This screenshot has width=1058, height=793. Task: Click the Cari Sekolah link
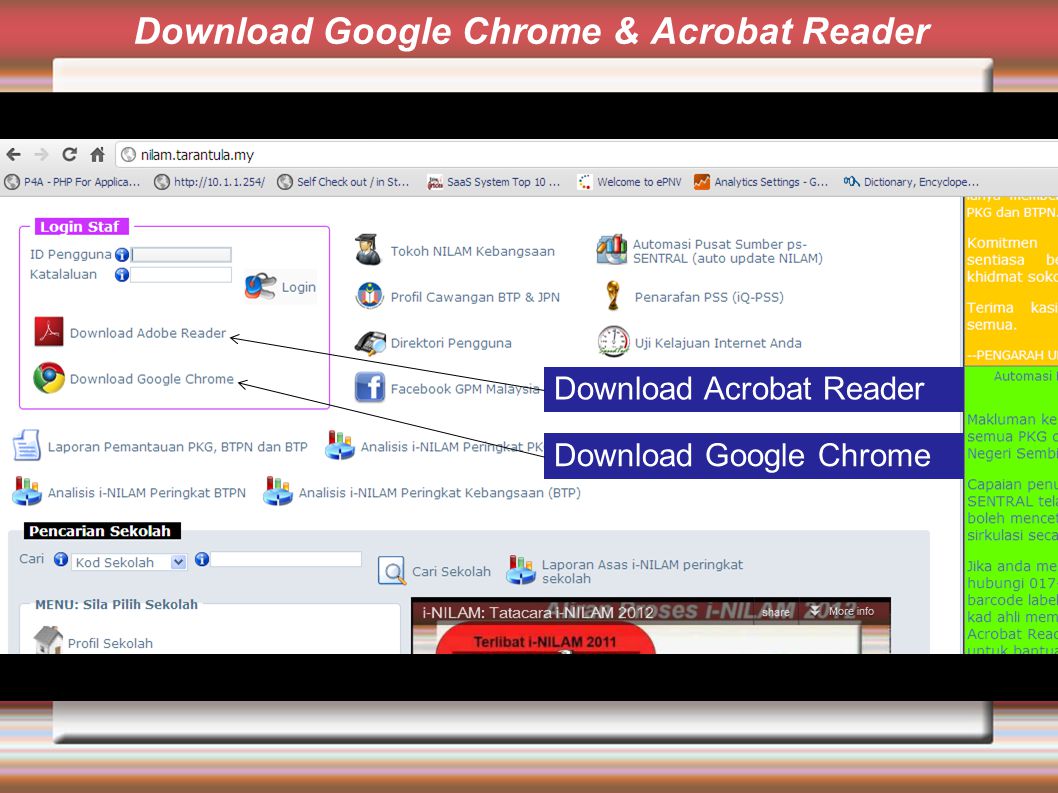click(451, 572)
